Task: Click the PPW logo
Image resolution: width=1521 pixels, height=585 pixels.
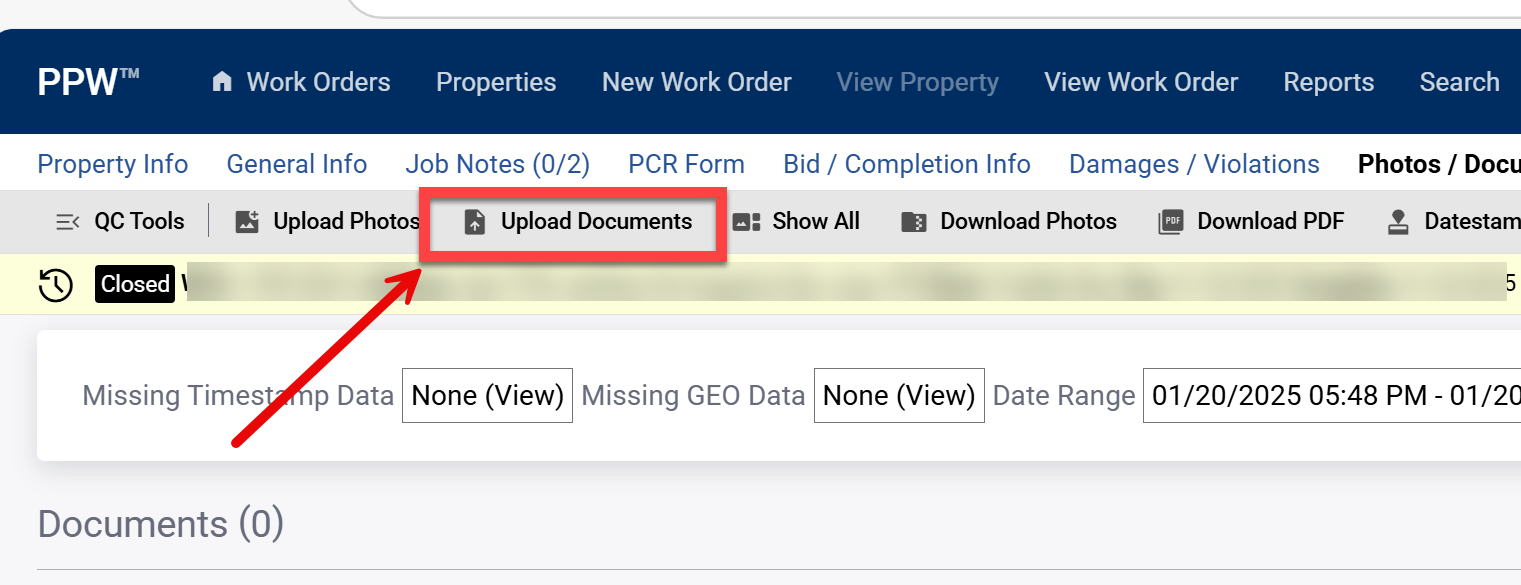Action: click(x=88, y=82)
